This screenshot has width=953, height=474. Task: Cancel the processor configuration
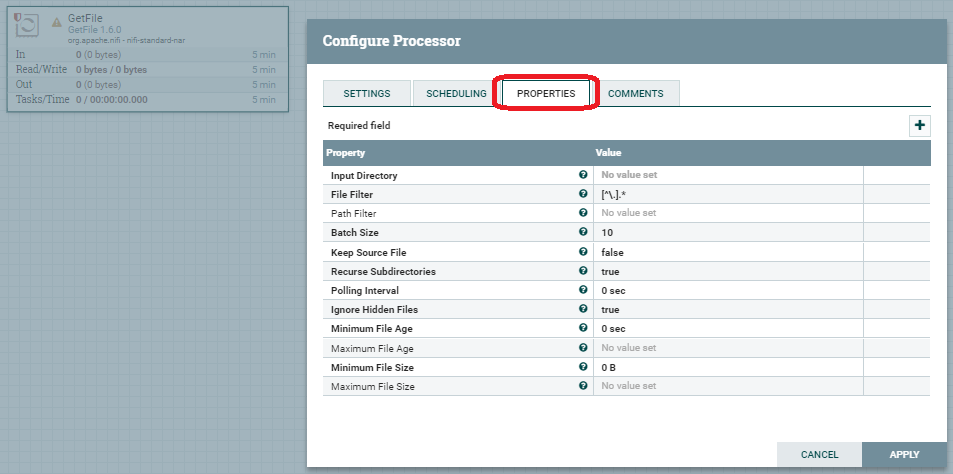819,455
